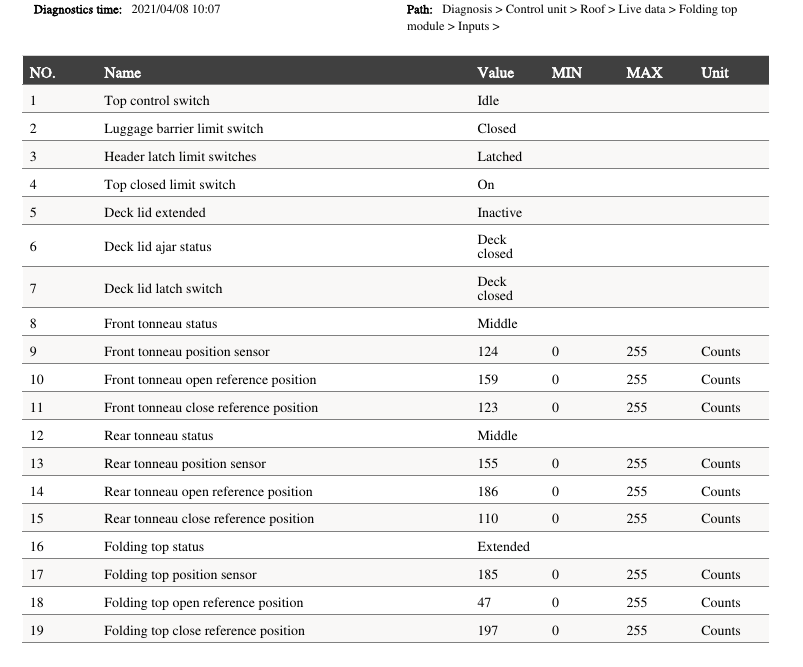Click the NO. column header
The image size is (803, 667).
click(42, 73)
